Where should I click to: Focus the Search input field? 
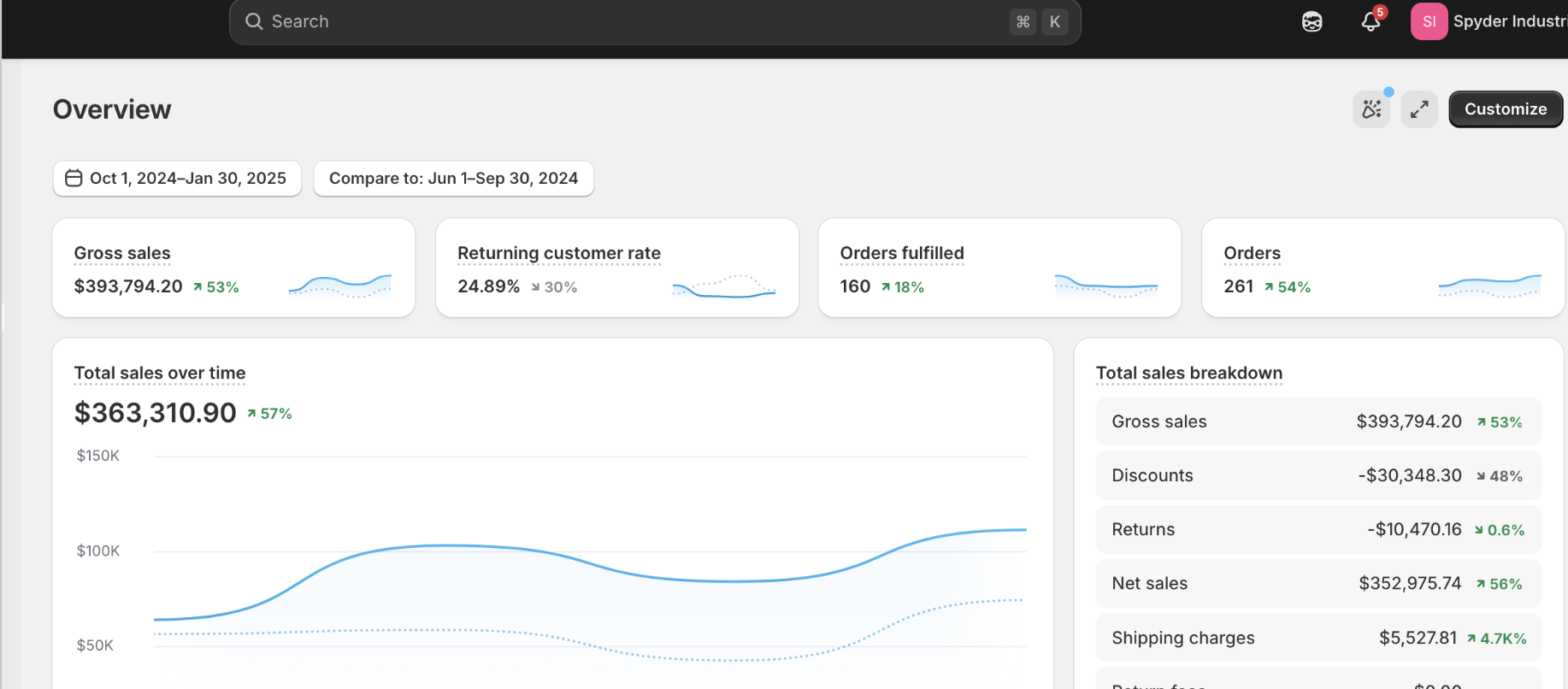pyautogui.click(x=655, y=21)
